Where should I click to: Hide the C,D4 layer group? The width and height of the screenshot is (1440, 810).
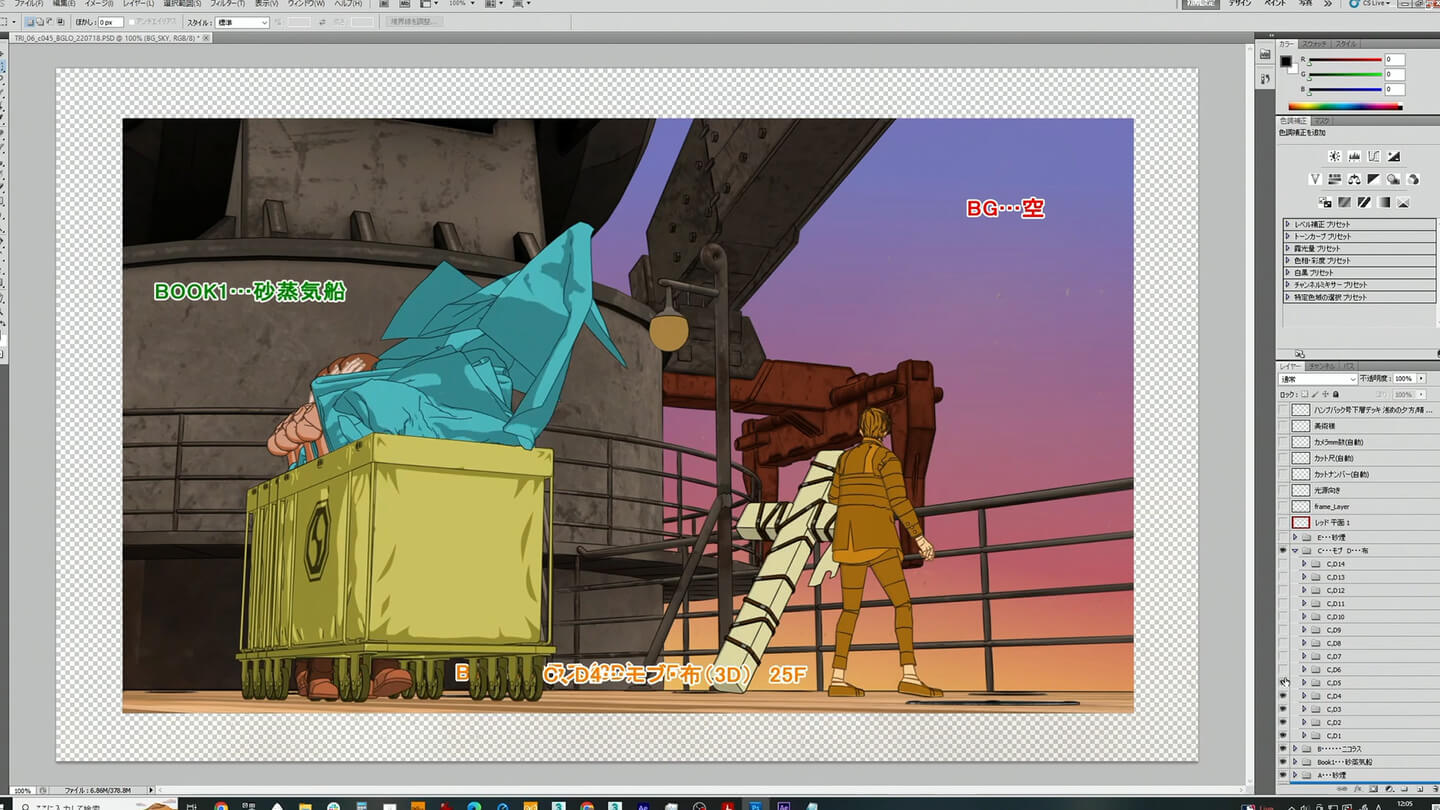click(x=1283, y=696)
